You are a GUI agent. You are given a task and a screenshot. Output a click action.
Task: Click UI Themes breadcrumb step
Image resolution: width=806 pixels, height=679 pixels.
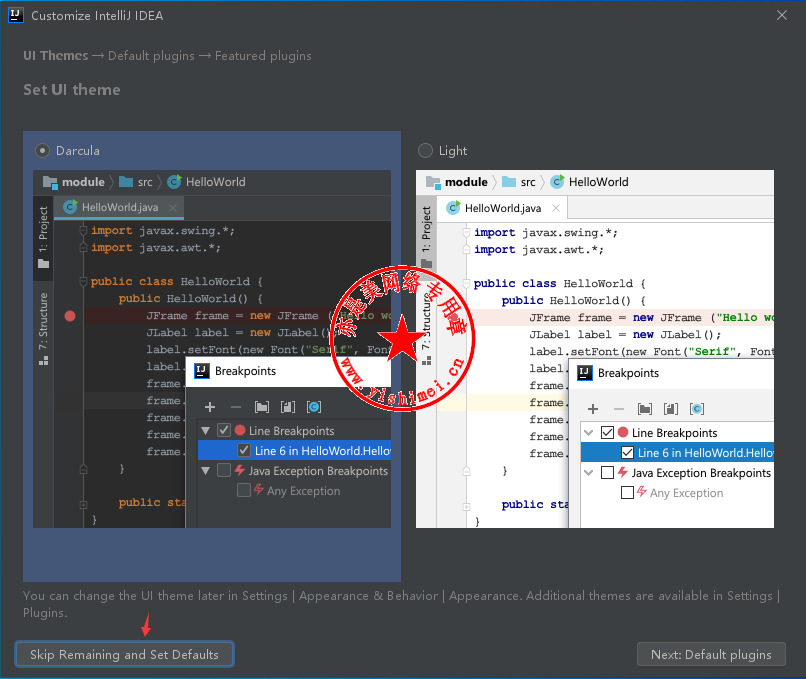(56, 56)
